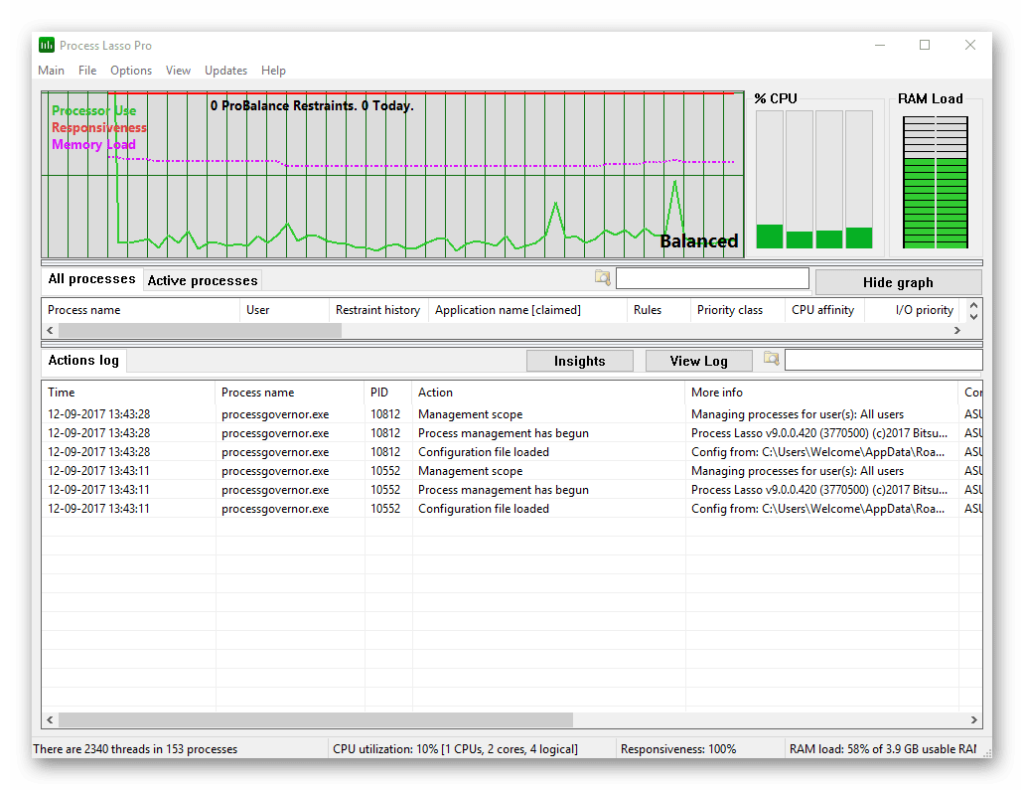This screenshot has height=790, width=1024.
Task: Click the CPU affinity column header
Action: tap(824, 310)
